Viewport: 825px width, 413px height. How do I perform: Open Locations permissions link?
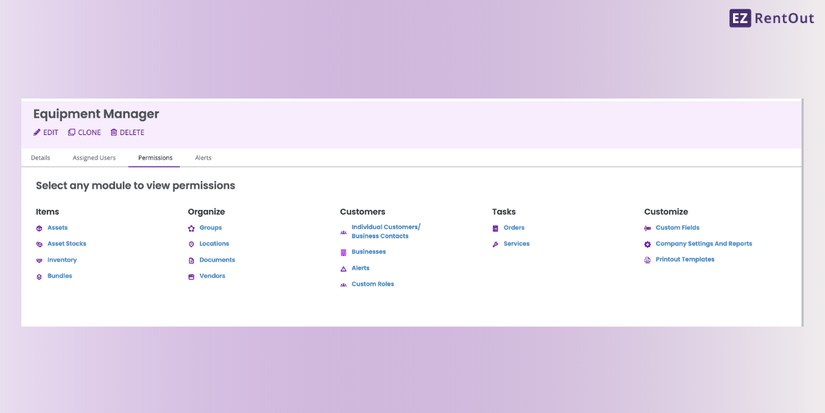(214, 244)
